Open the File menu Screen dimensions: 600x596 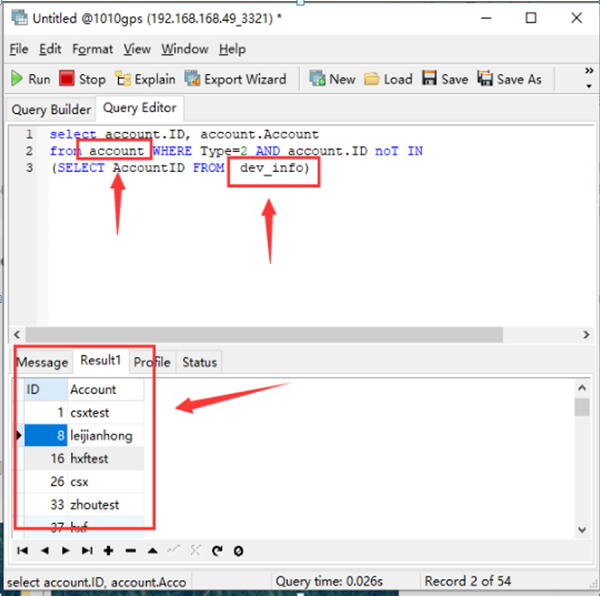click(x=19, y=49)
